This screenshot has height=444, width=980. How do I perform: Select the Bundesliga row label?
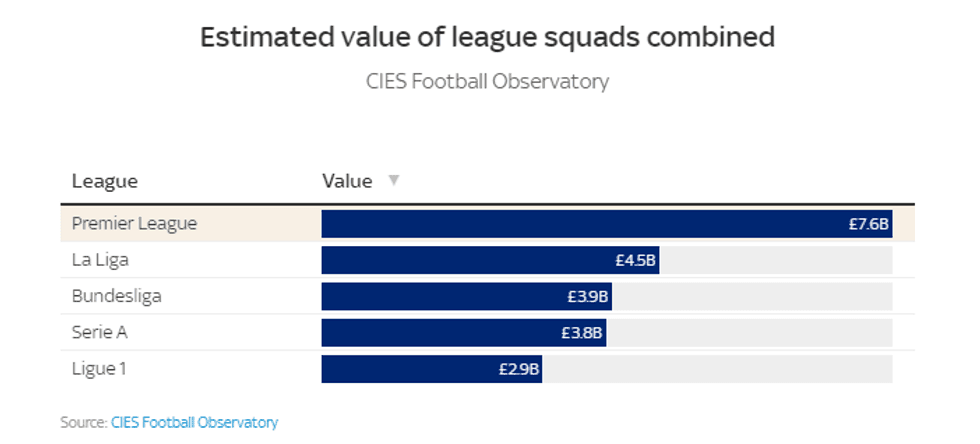(116, 296)
